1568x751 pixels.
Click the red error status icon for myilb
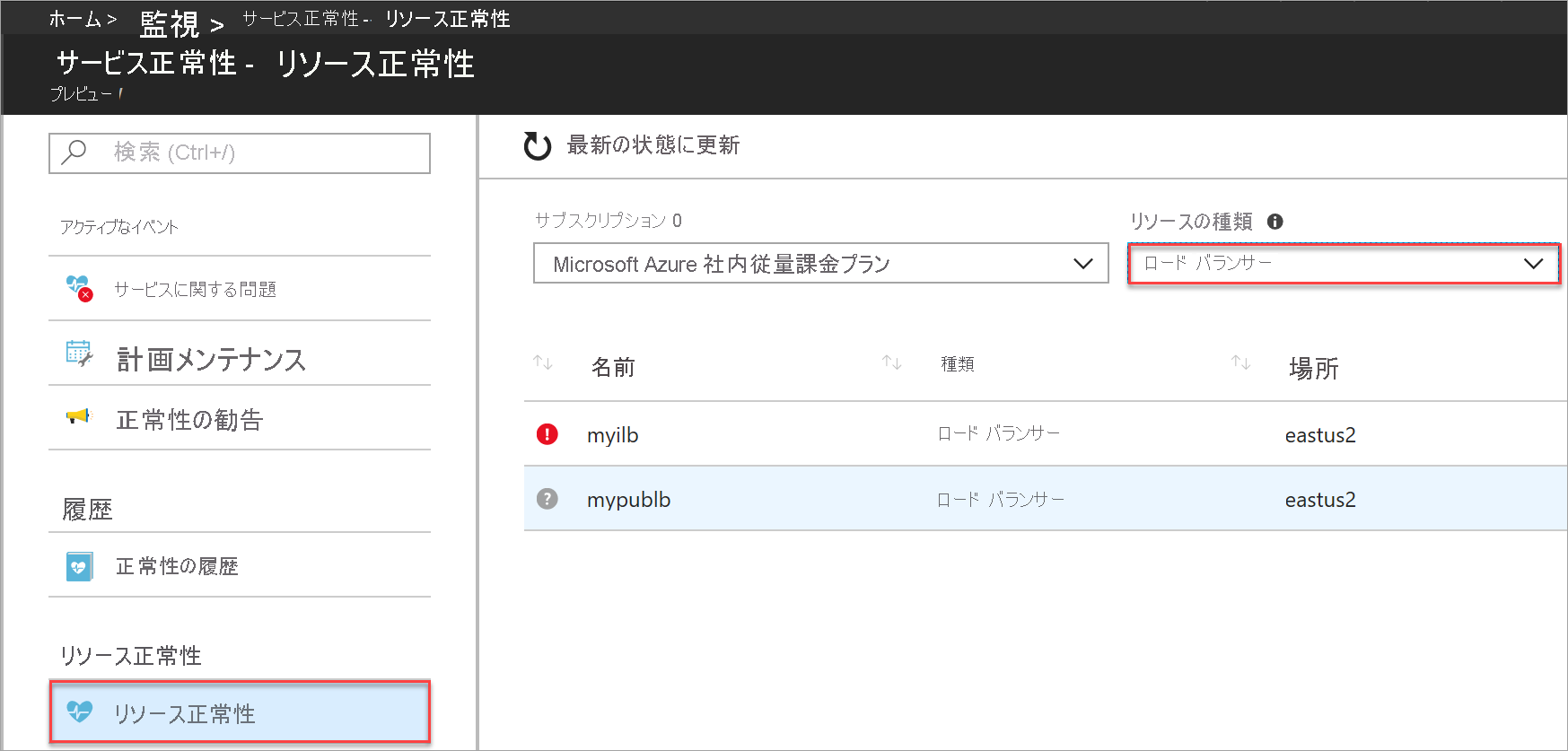pyautogui.click(x=547, y=434)
